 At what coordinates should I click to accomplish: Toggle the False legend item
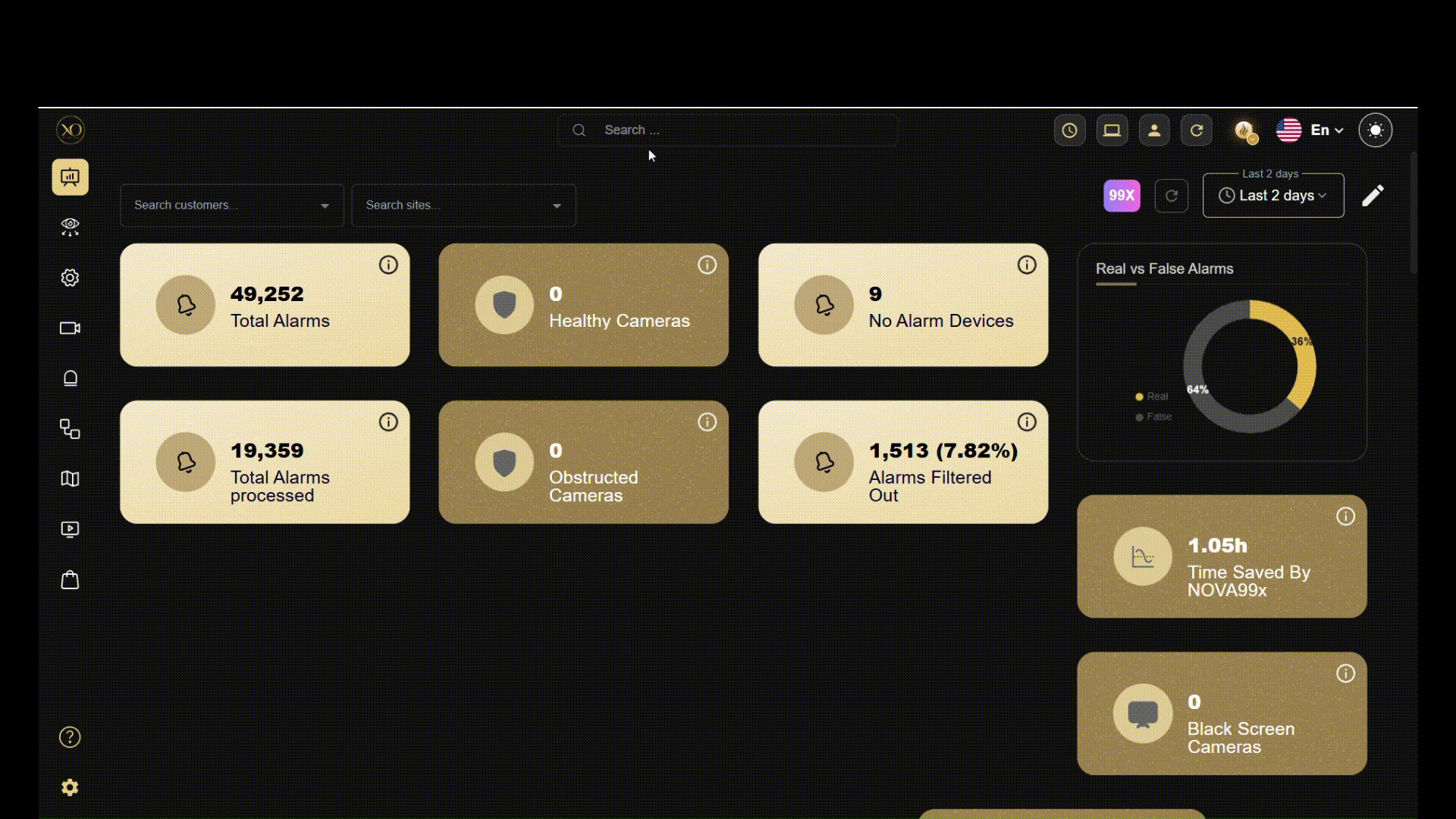pos(1154,417)
